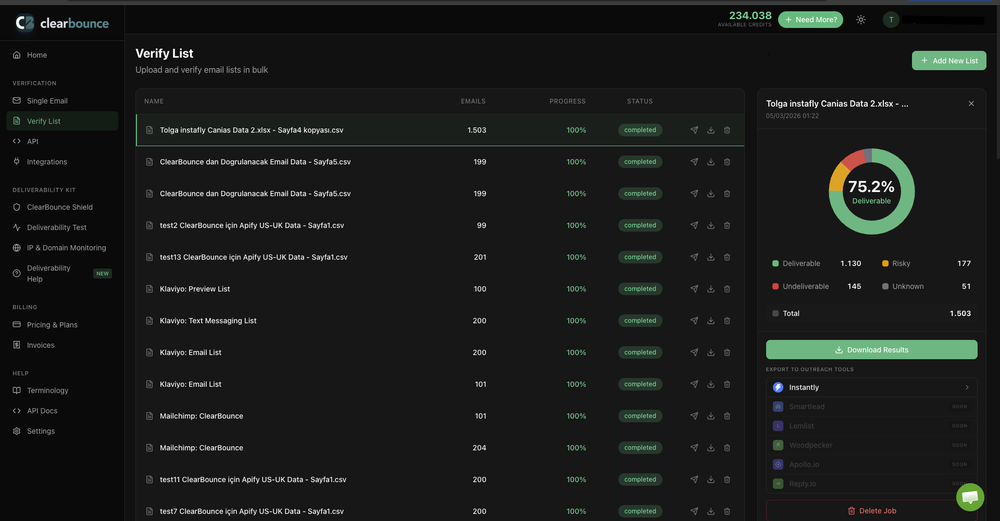Open the live chat widget
This screenshot has height=521, width=1000.
point(969,497)
